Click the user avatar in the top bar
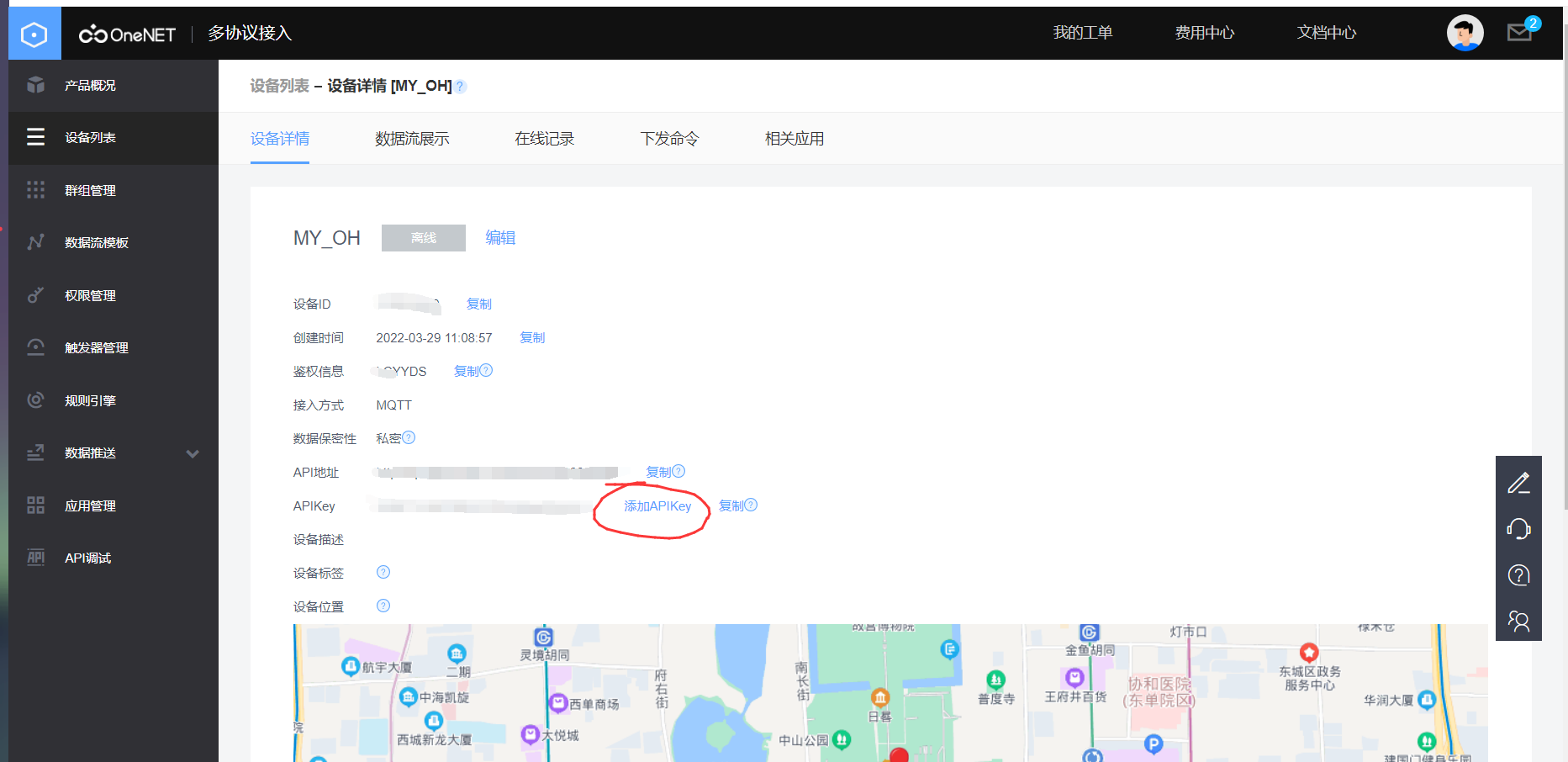This screenshot has height=762, width=1568. [x=1465, y=32]
